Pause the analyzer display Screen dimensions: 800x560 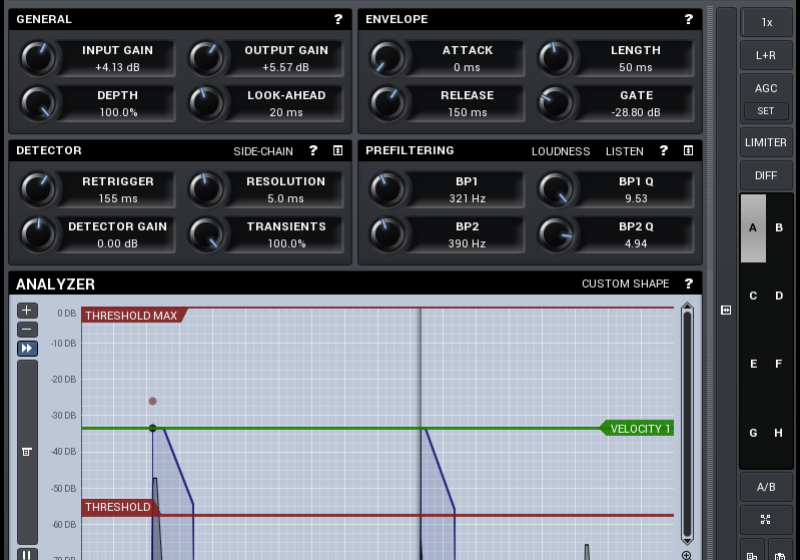coord(27,554)
